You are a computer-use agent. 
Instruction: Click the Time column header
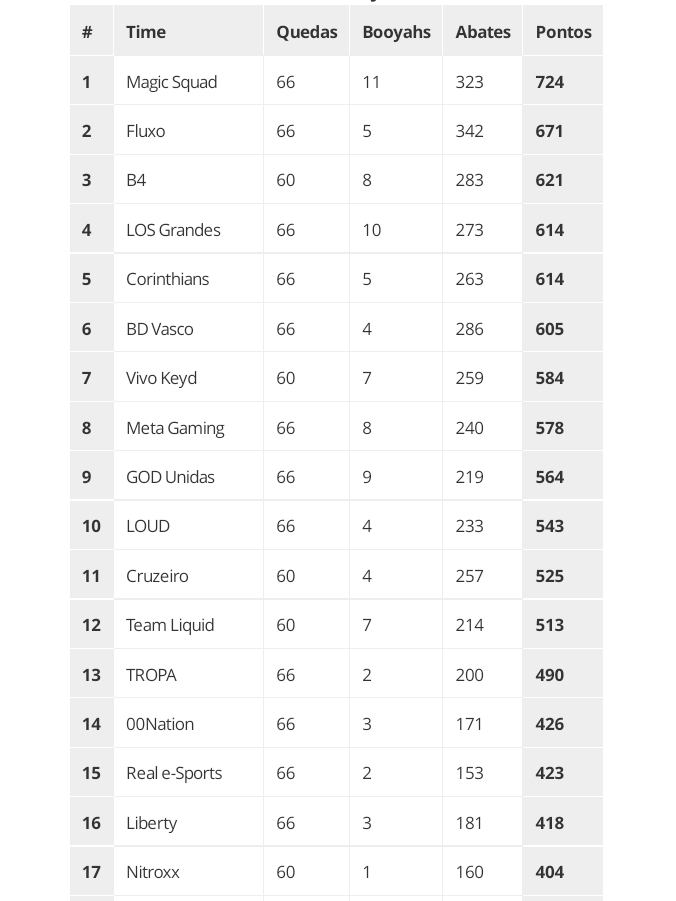click(146, 32)
